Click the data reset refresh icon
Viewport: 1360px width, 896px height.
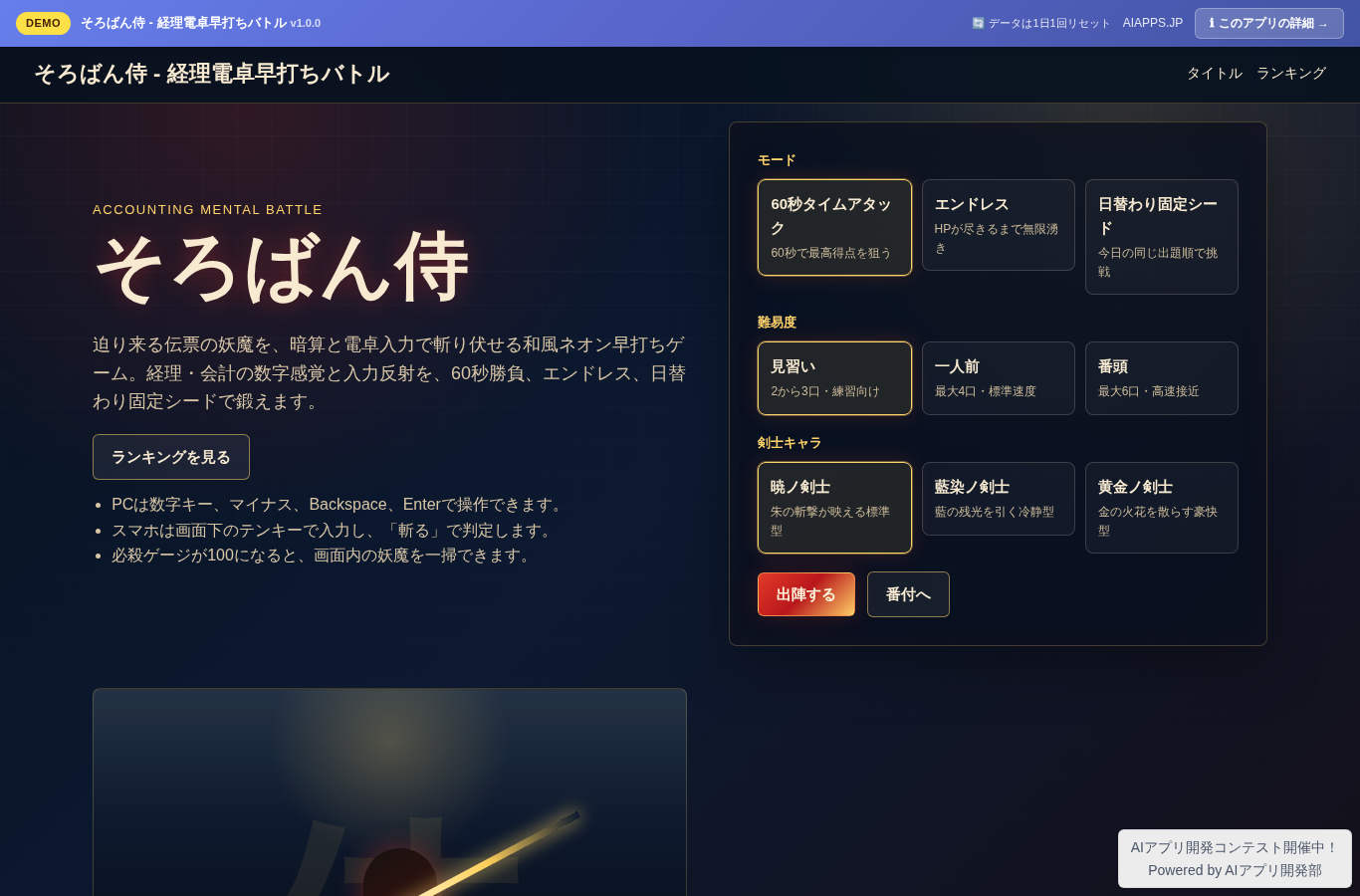click(x=978, y=23)
